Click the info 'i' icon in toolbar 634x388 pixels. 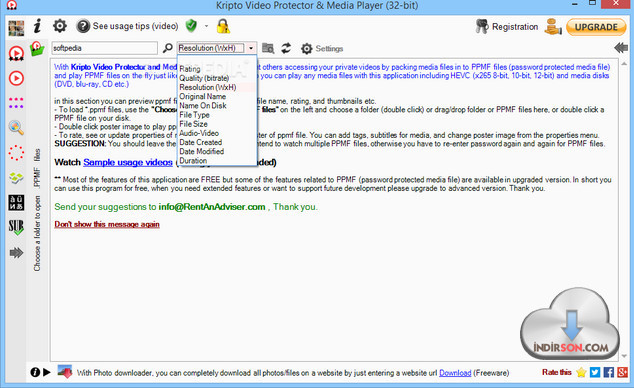point(37,26)
